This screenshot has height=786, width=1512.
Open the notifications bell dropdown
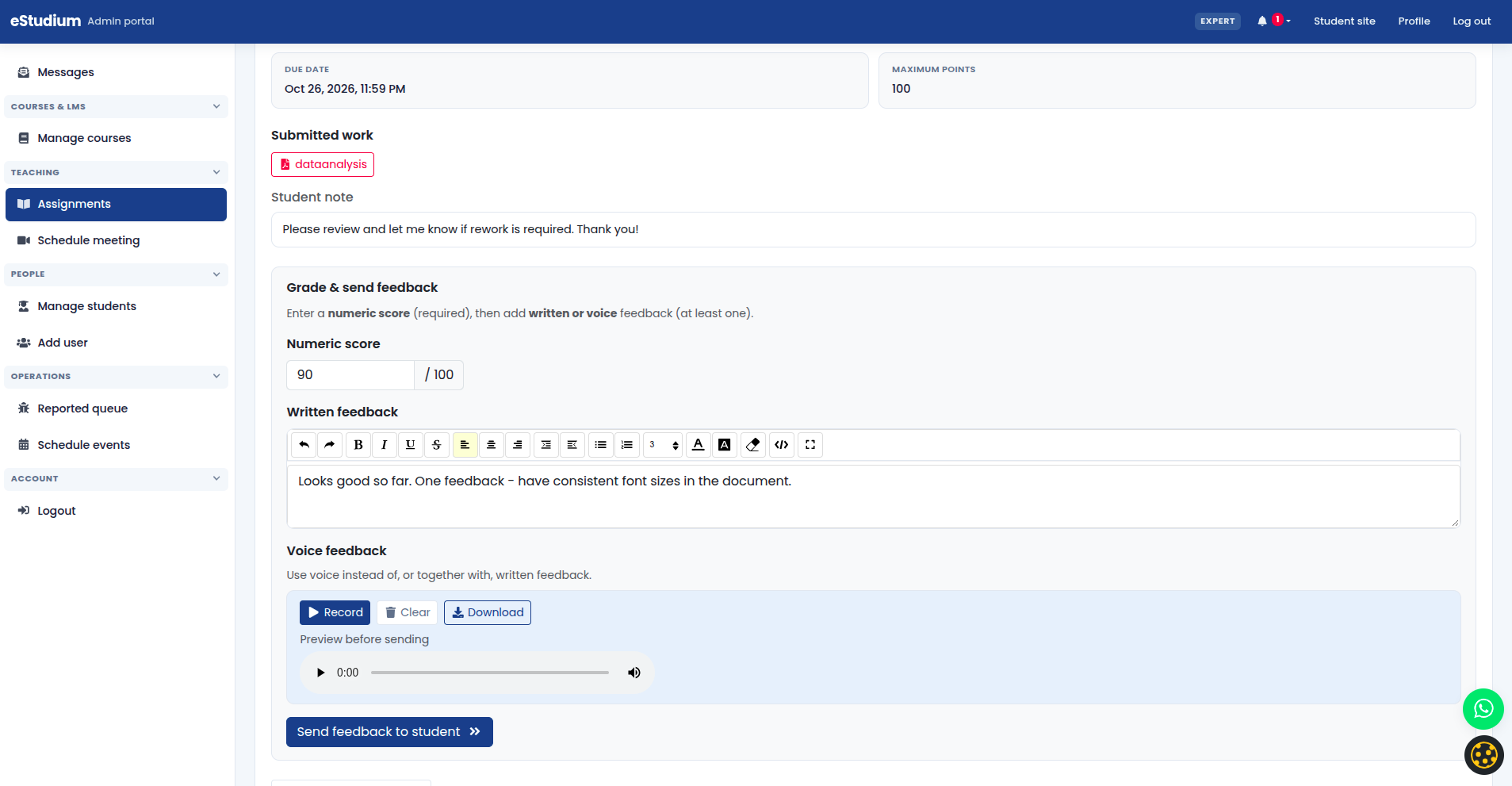point(1273,21)
